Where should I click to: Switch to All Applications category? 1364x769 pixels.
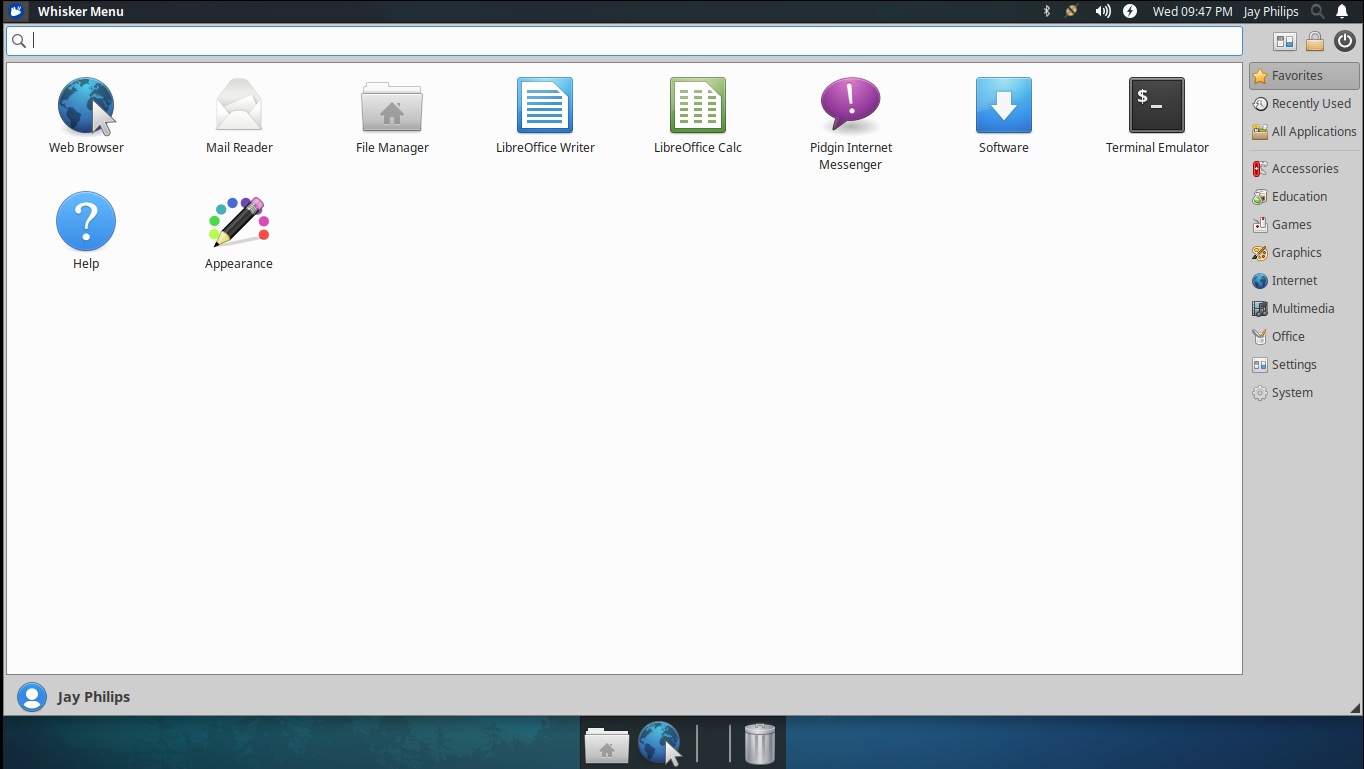pos(1304,132)
